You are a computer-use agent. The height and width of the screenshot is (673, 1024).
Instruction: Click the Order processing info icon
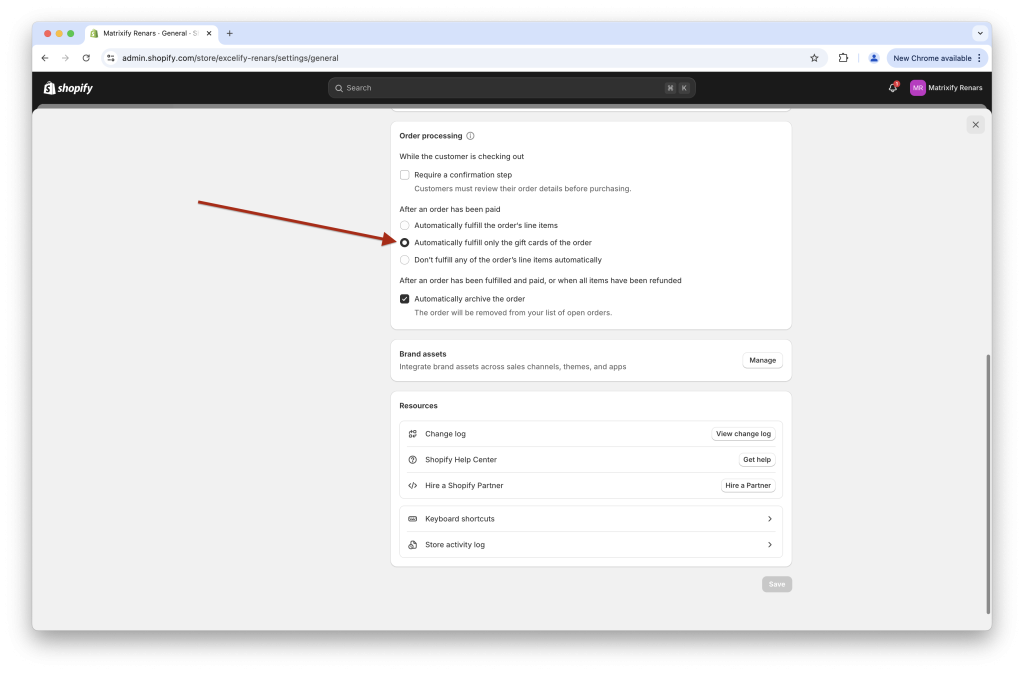pyautogui.click(x=469, y=136)
